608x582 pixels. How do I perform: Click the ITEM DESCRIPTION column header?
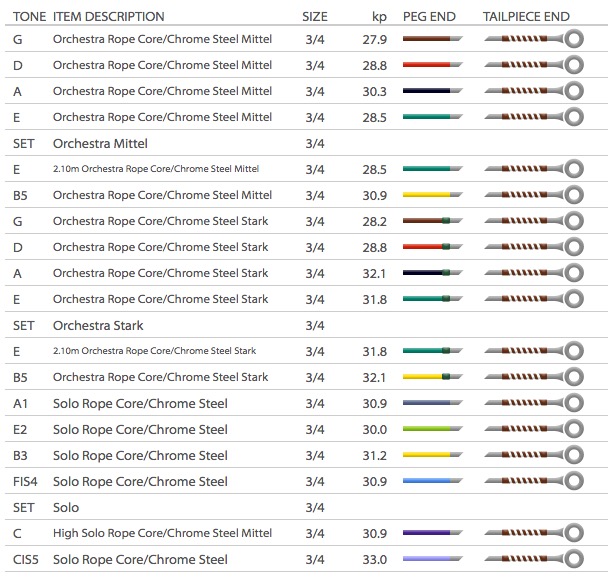pos(109,17)
